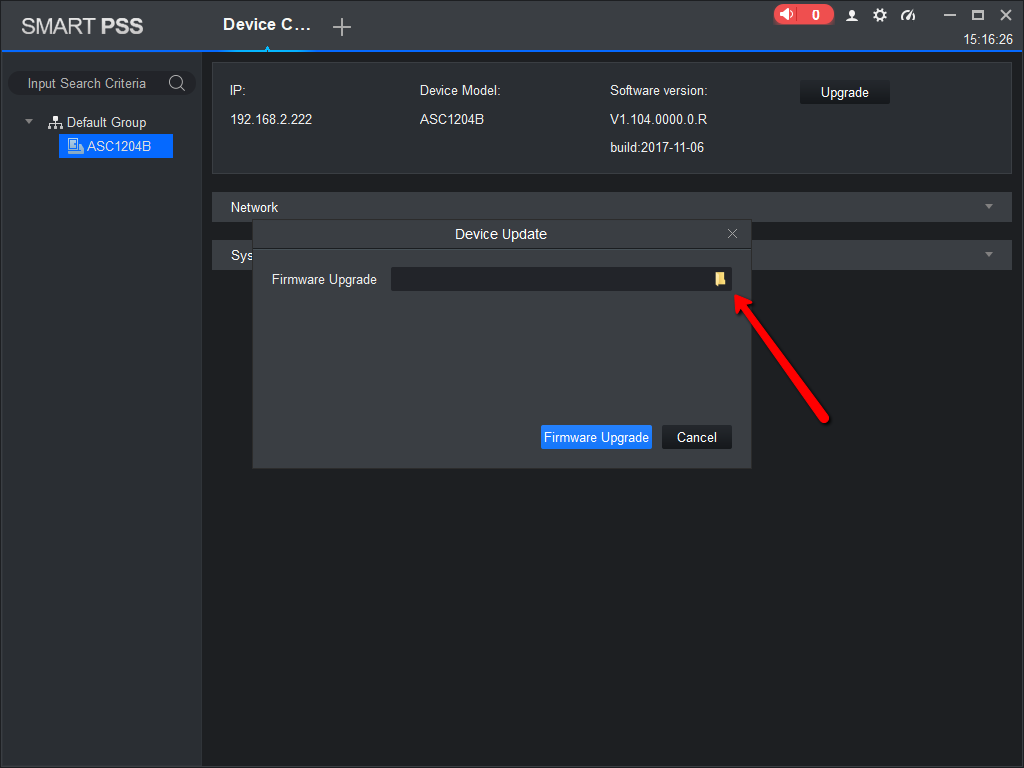The width and height of the screenshot is (1024, 768).
Task: Click the ASC1204B device icon
Action: click(76, 146)
